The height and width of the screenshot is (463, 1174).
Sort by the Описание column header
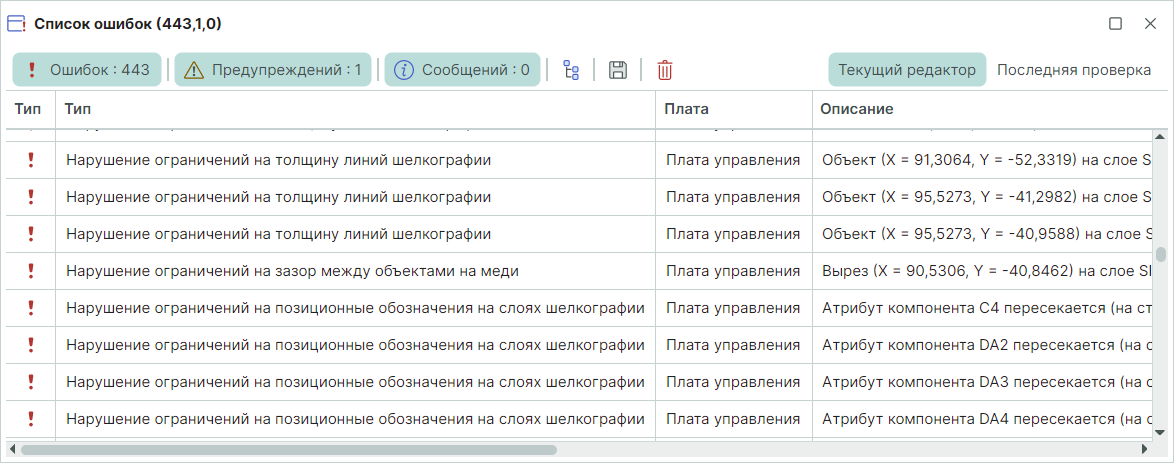857,109
